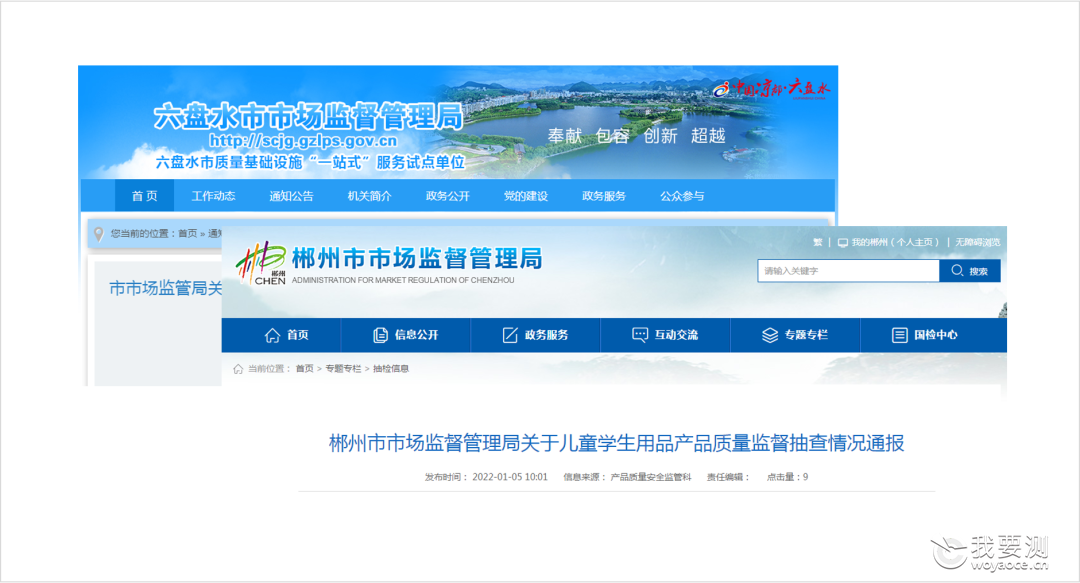Select 国检中心 text in Chenzhou navigation
1080x583 pixels.
point(936,335)
